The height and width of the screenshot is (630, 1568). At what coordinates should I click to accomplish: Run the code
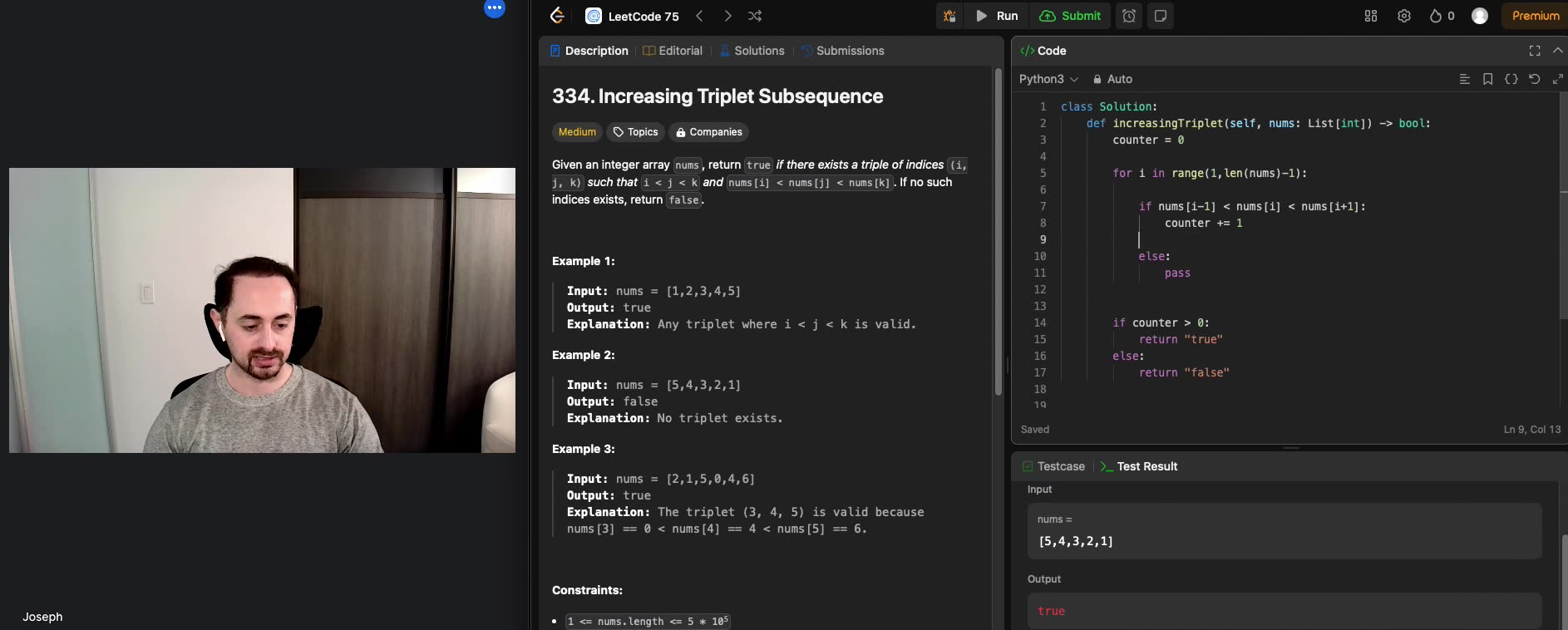[x=997, y=16]
